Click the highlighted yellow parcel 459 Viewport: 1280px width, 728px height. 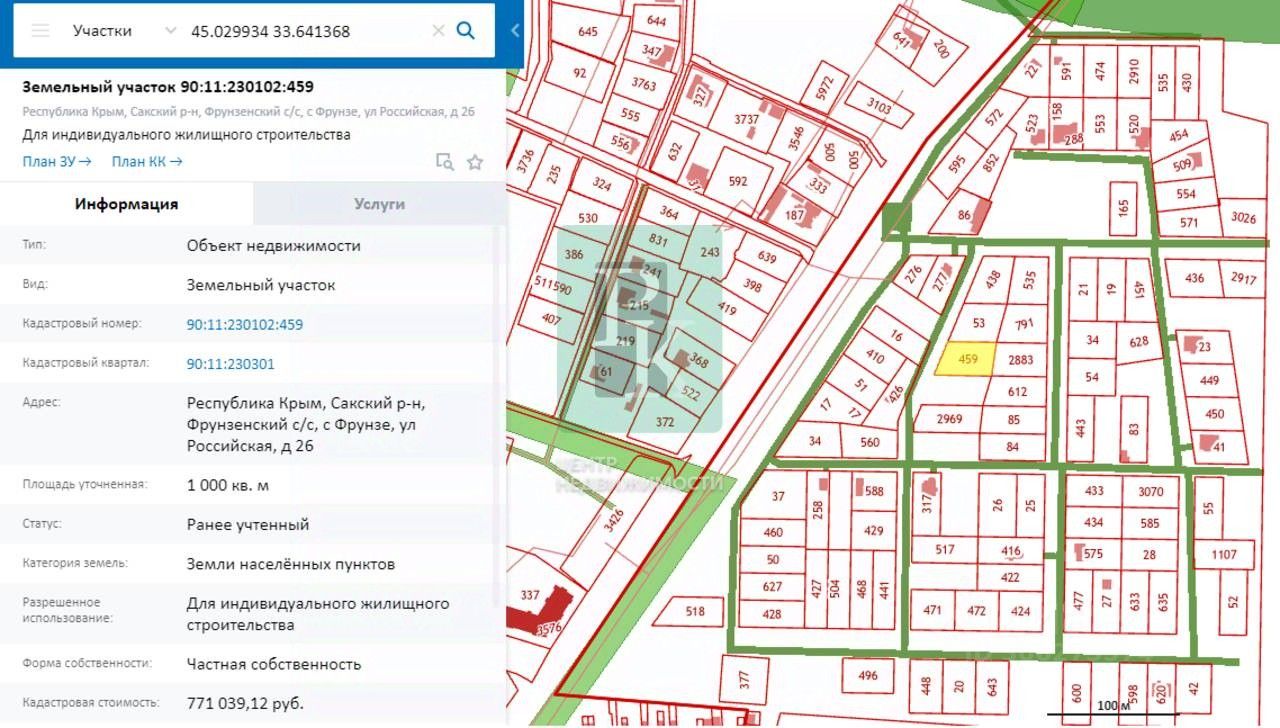coord(966,358)
